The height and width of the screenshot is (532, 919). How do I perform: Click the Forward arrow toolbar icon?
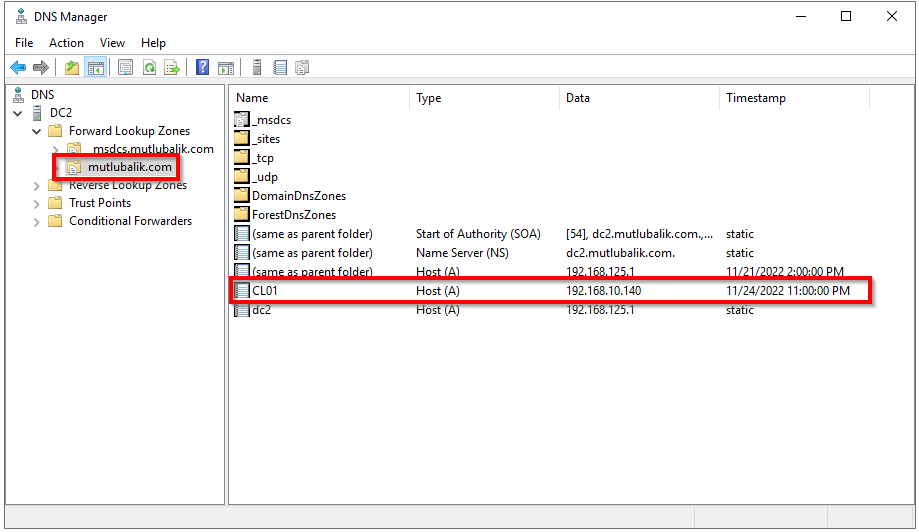41,68
